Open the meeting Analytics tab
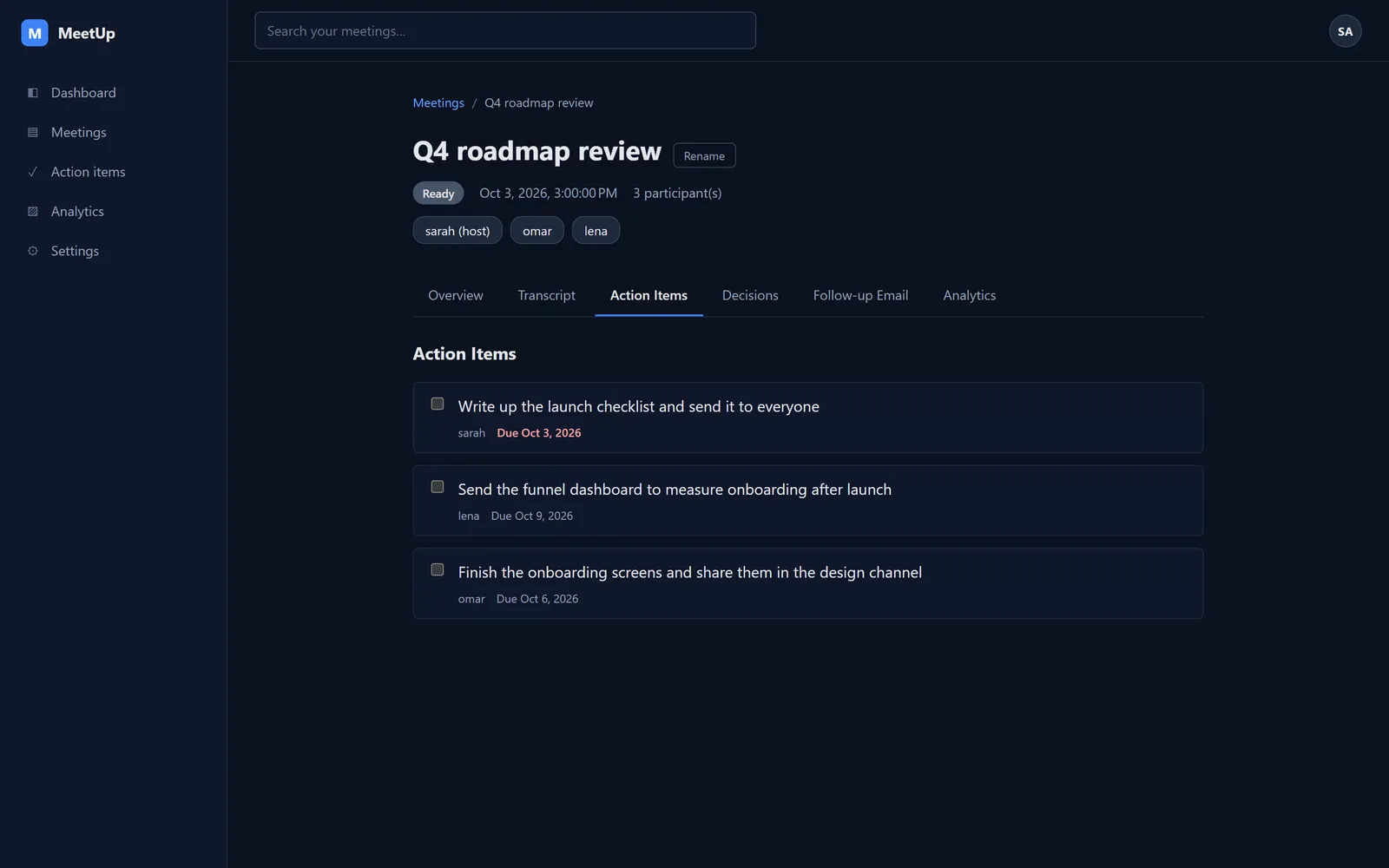Image resolution: width=1389 pixels, height=868 pixels. 970,295
